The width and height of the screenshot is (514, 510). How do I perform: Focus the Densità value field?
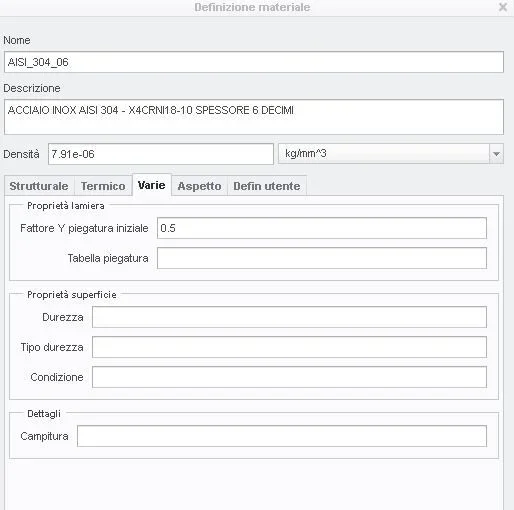161,154
